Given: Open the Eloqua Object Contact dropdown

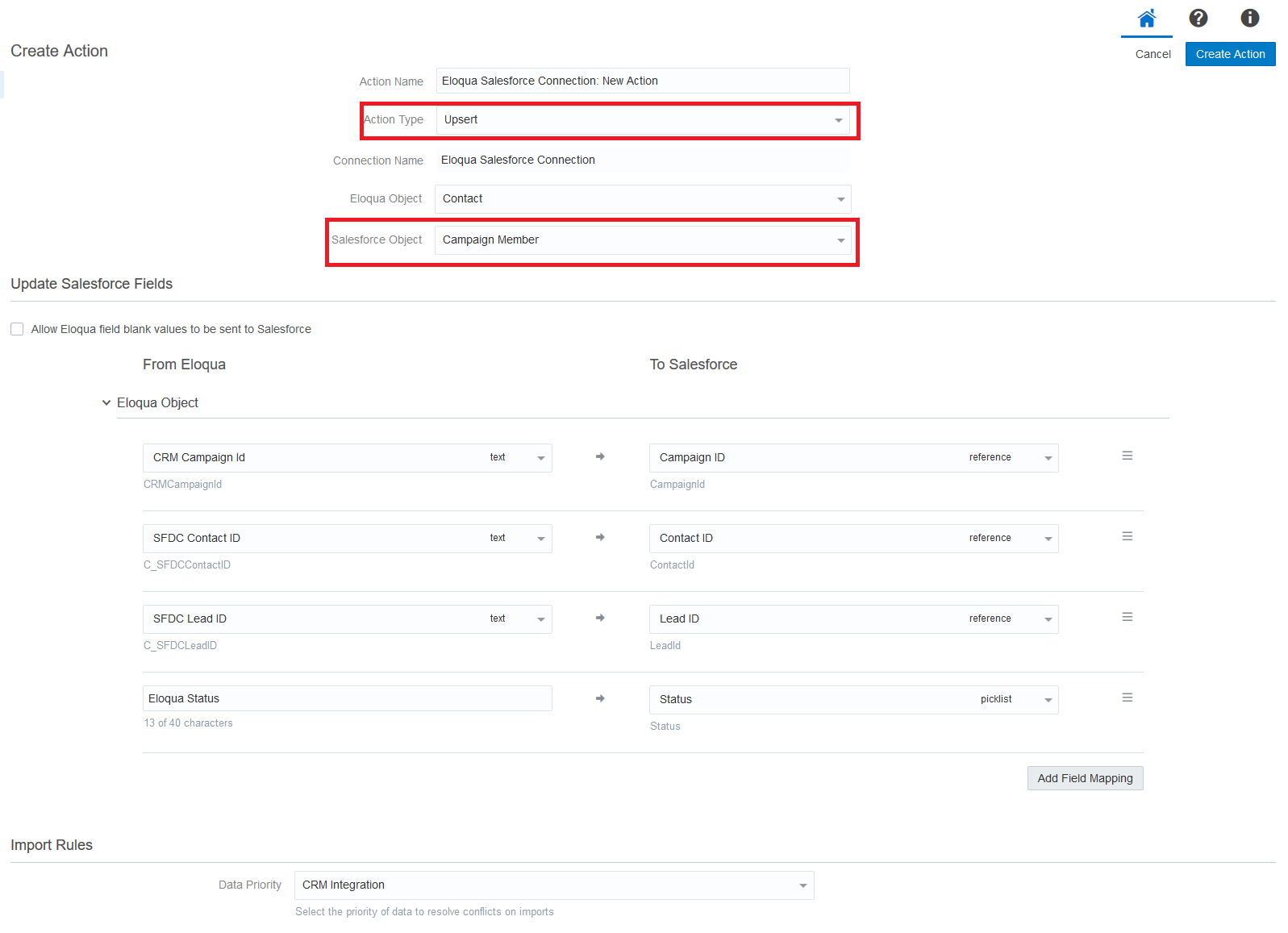Looking at the screenshot, I should tap(642, 199).
